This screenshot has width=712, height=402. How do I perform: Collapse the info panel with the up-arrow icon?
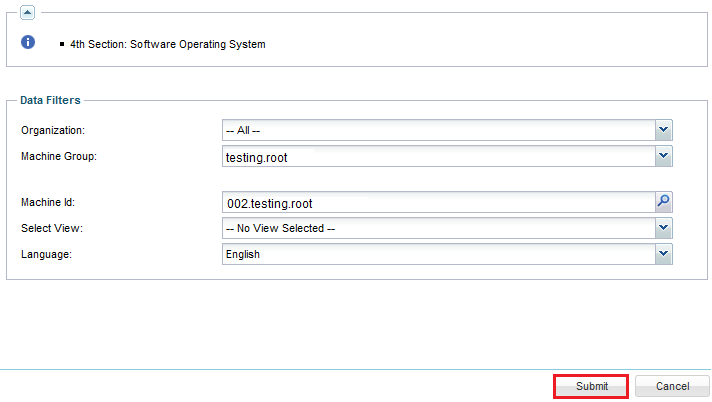[27, 12]
